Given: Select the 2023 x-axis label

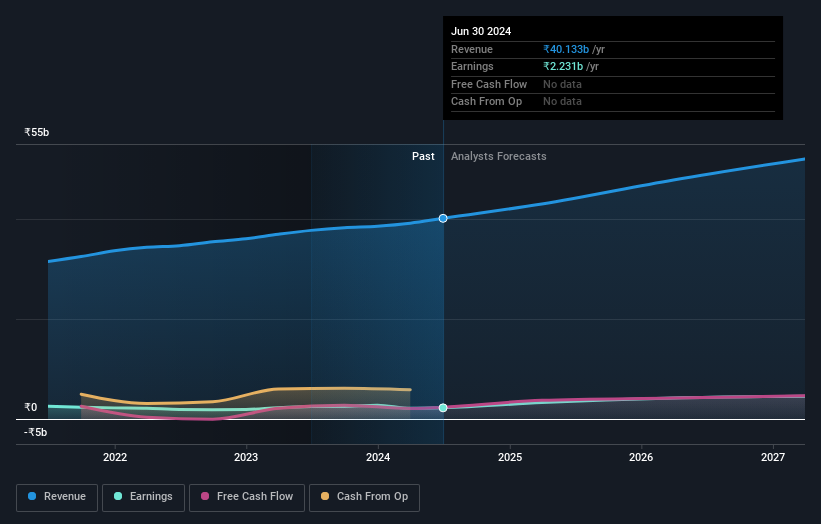Looking at the screenshot, I should click(246, 458).
